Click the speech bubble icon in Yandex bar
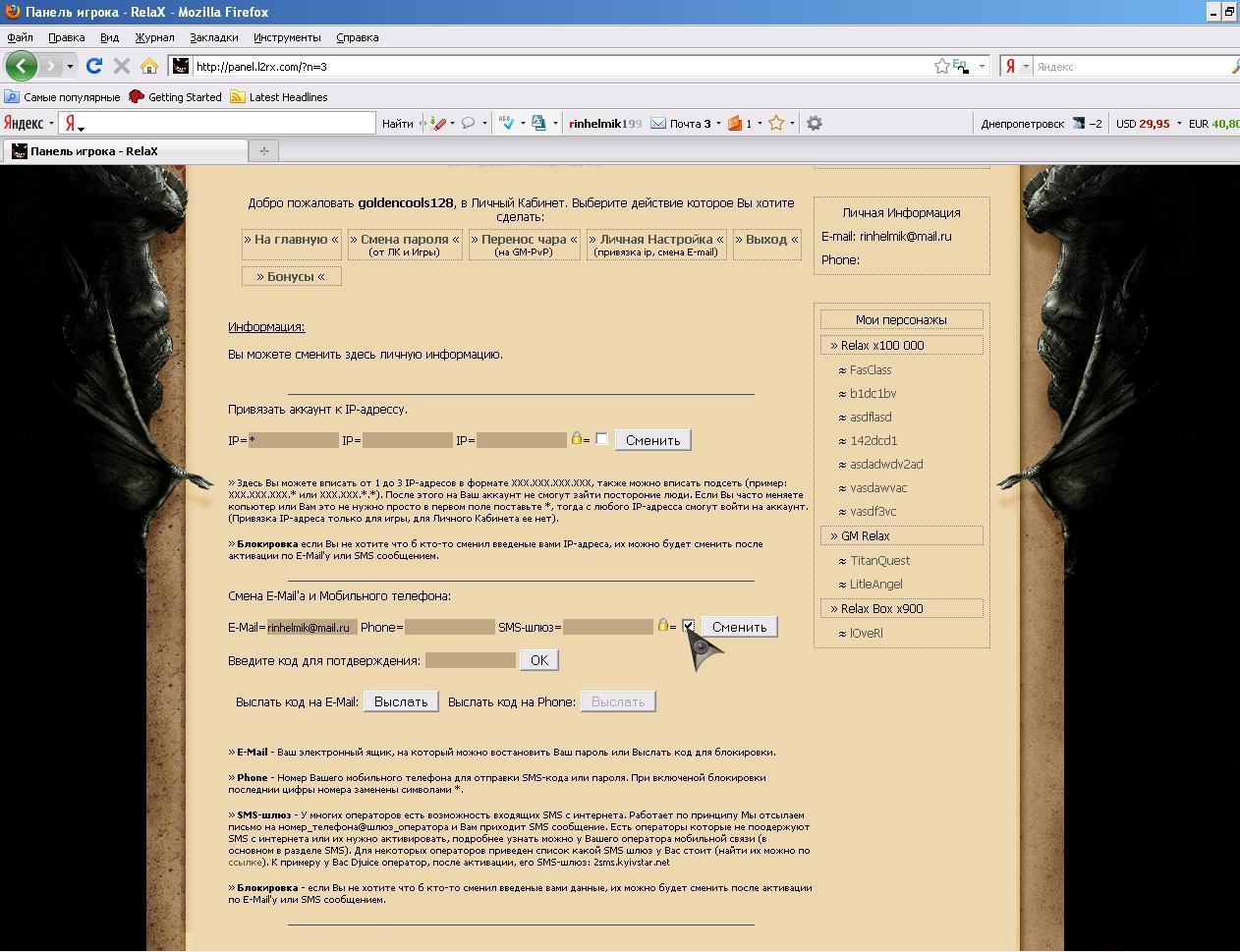This screenshot has width=1240, height=952. (469, 123)
